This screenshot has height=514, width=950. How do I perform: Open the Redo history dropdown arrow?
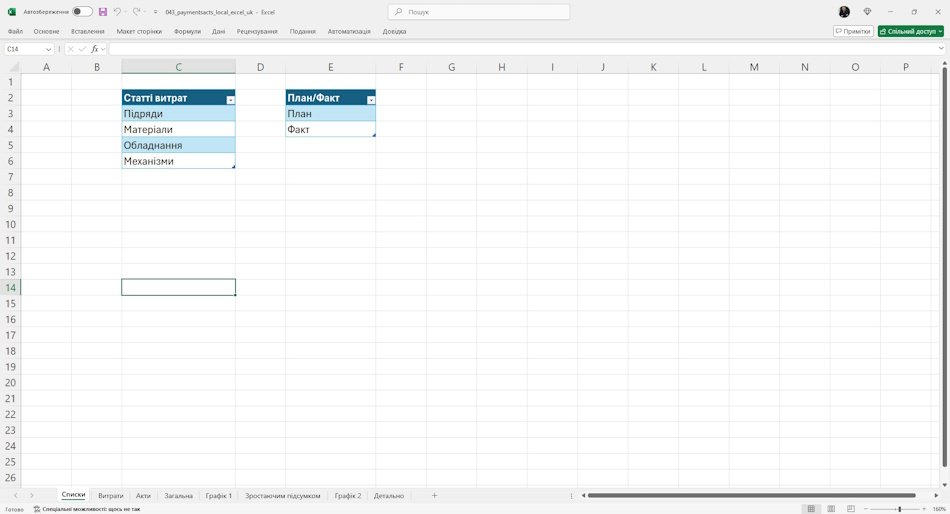point(144,12)
